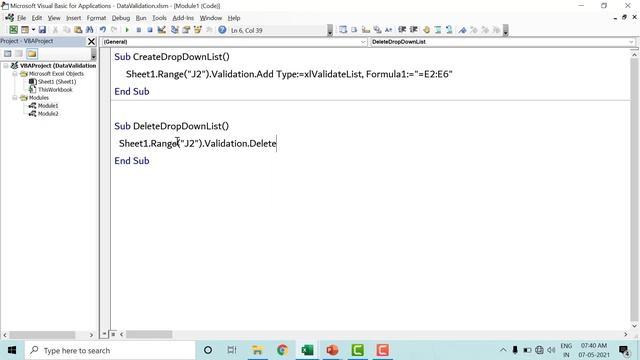This screenshot has height=360, width=640.
Task: Close the Project - VBAProject pane
Action: pos(91,41)
